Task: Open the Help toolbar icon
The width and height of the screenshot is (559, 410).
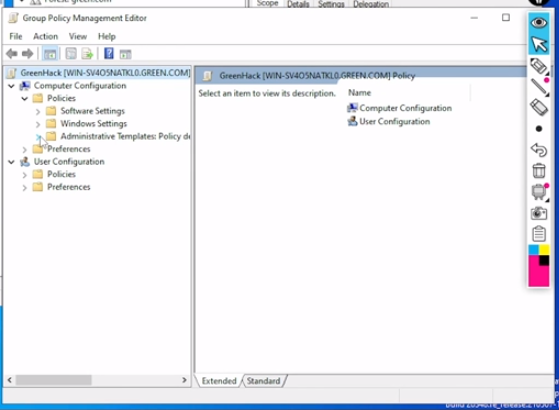Action: coord(109,54)
